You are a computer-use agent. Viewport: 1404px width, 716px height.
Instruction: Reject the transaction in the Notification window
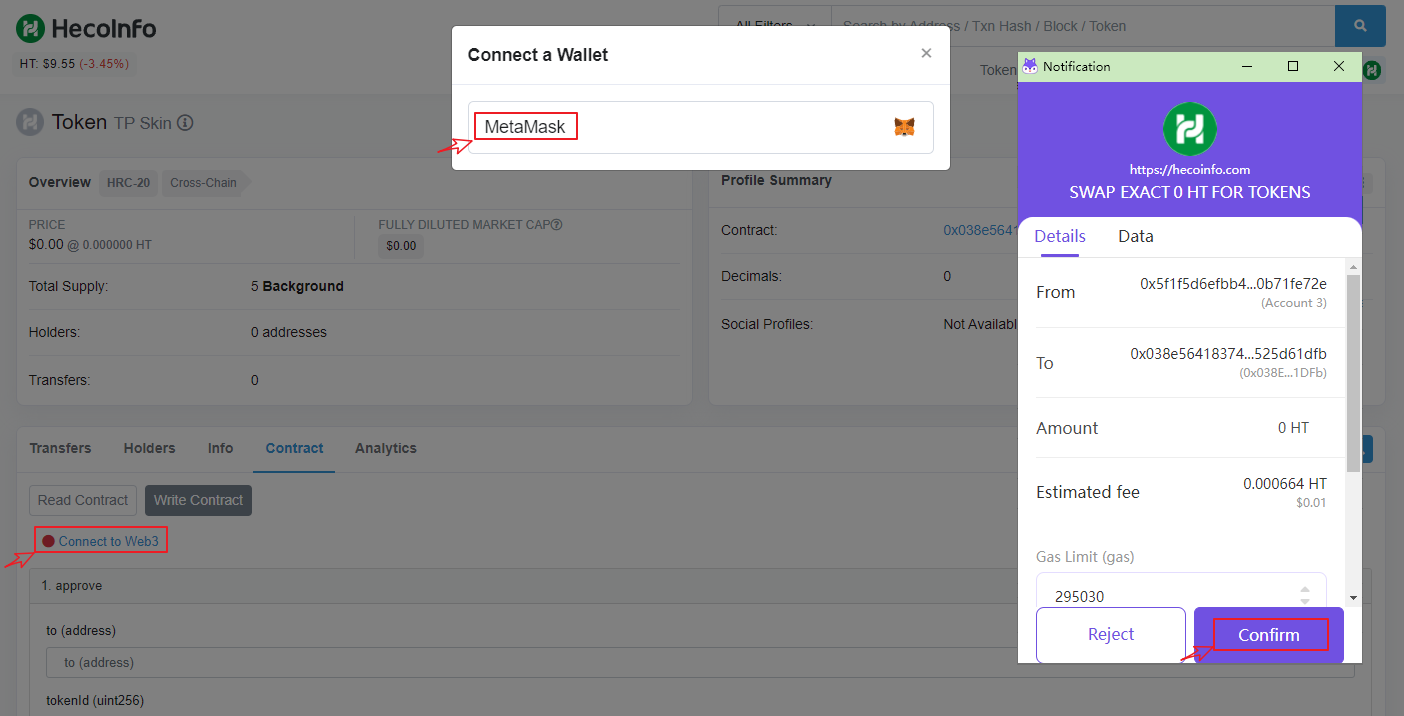1111,635
